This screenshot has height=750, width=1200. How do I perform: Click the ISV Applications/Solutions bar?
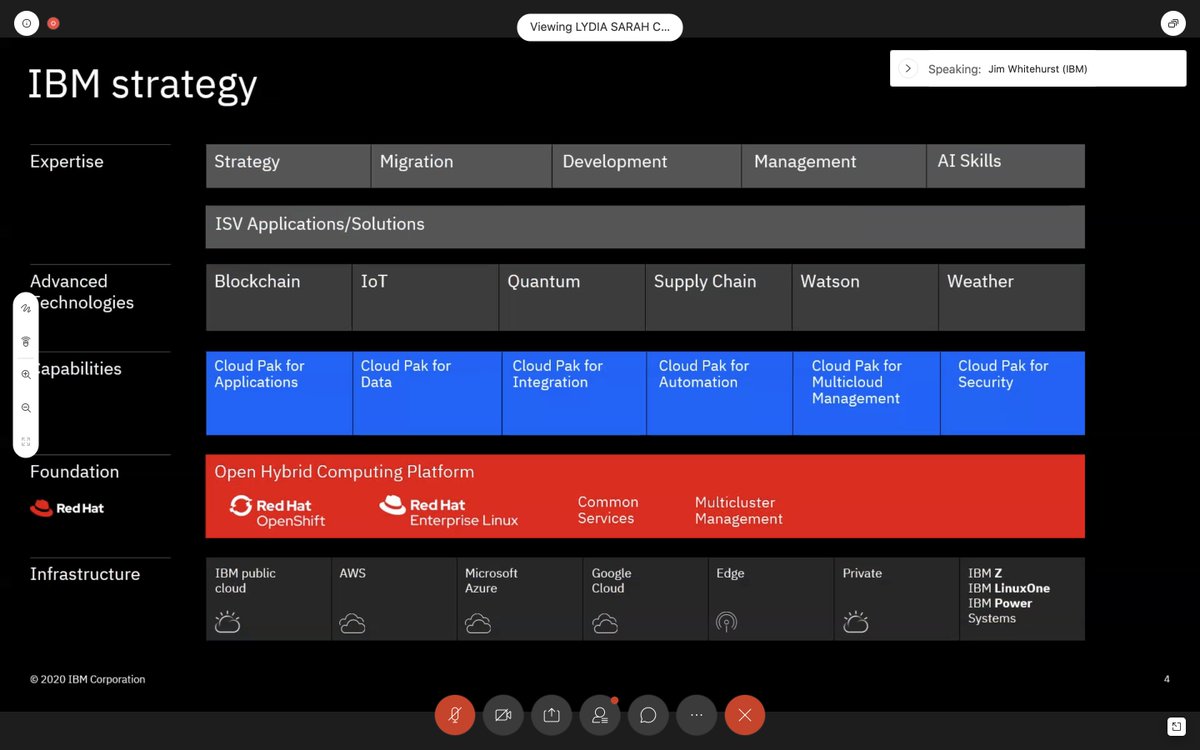pyautogui.click(x=645, y=227)
